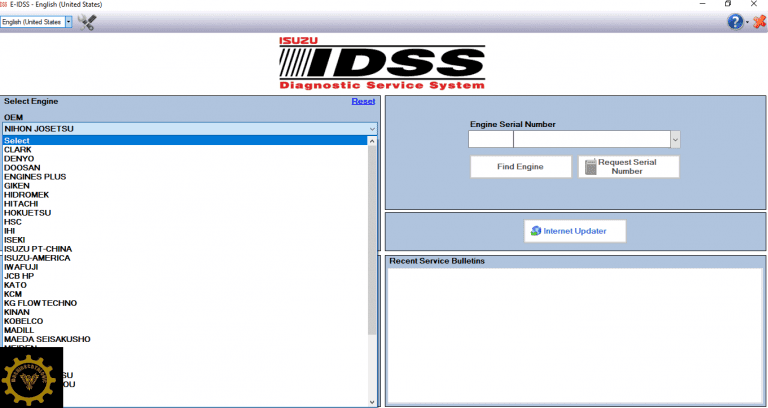Select HOKUETSU from the OEM list

(185, 213)
